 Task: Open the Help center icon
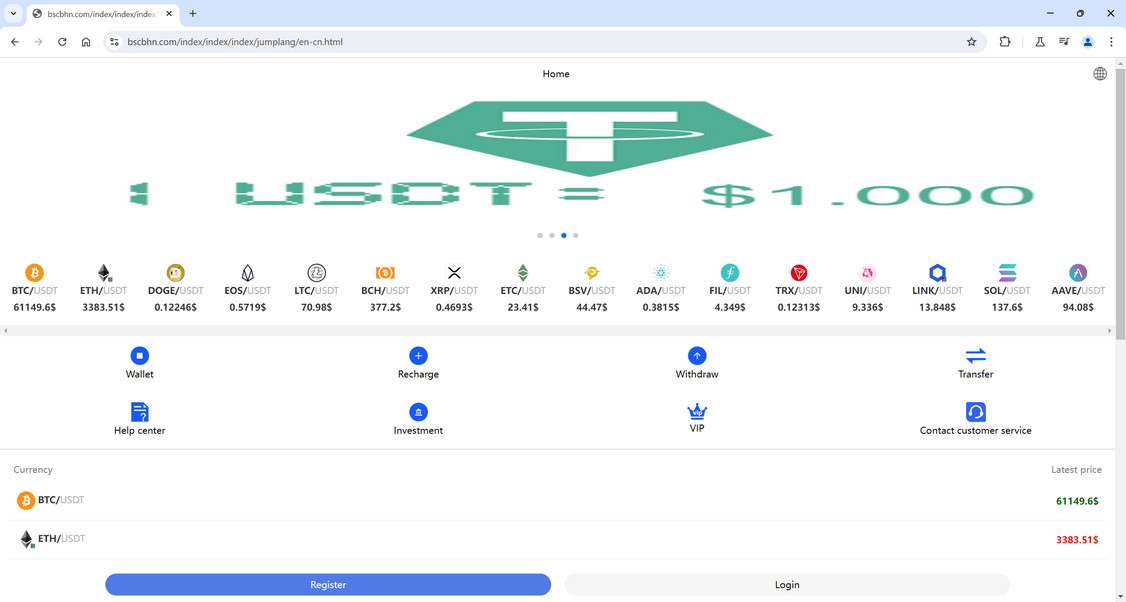(139, 411)
